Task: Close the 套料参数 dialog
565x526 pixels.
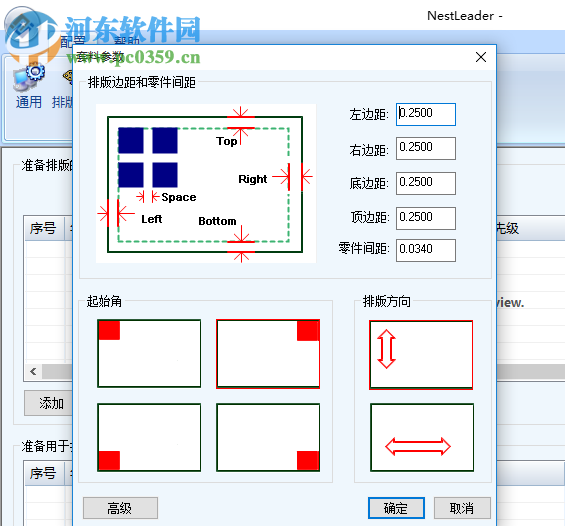Action: pos(481,57)
